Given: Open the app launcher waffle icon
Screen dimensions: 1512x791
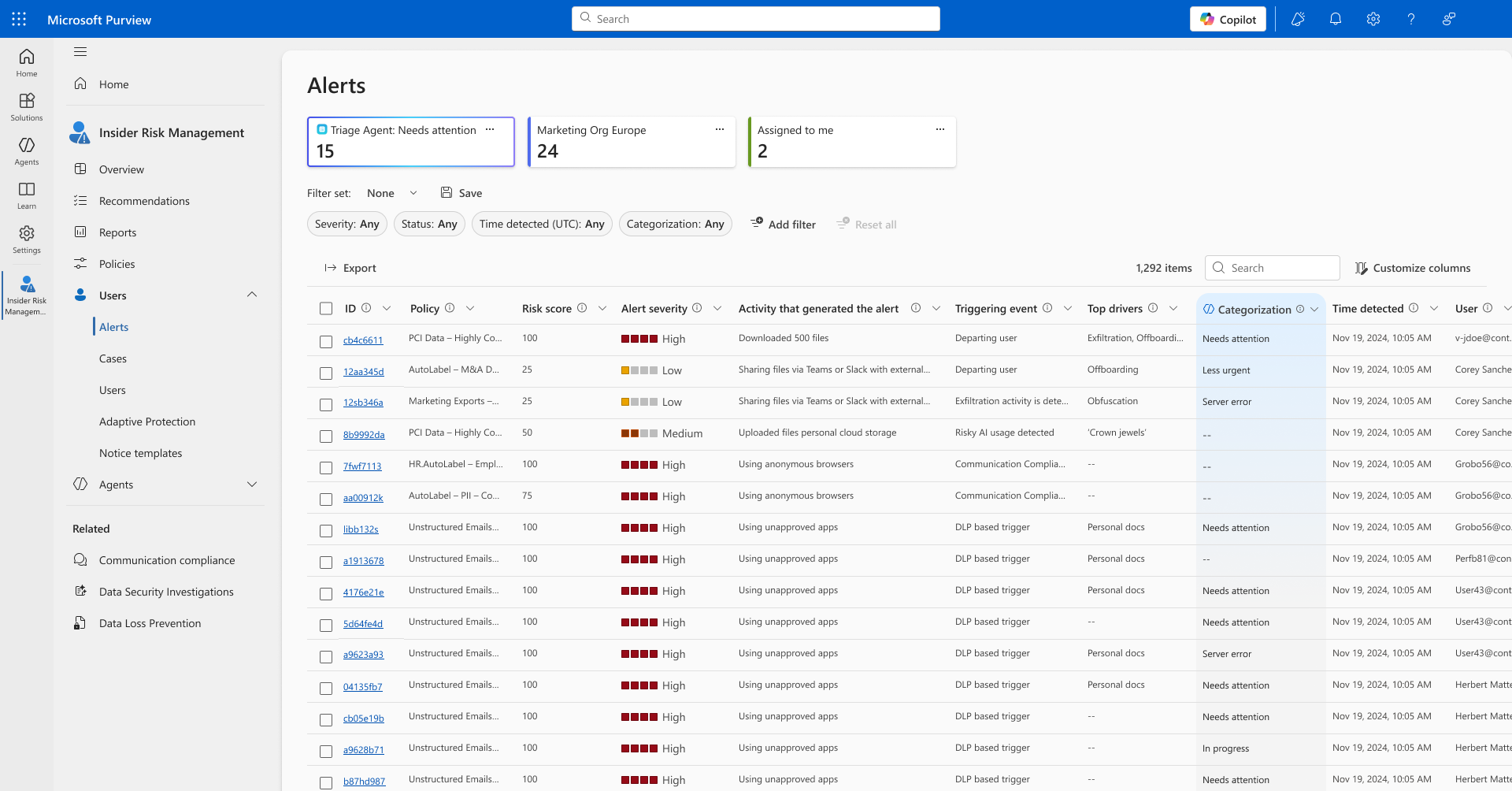Looking at the screenshot, I should click(x=19, y=19).
